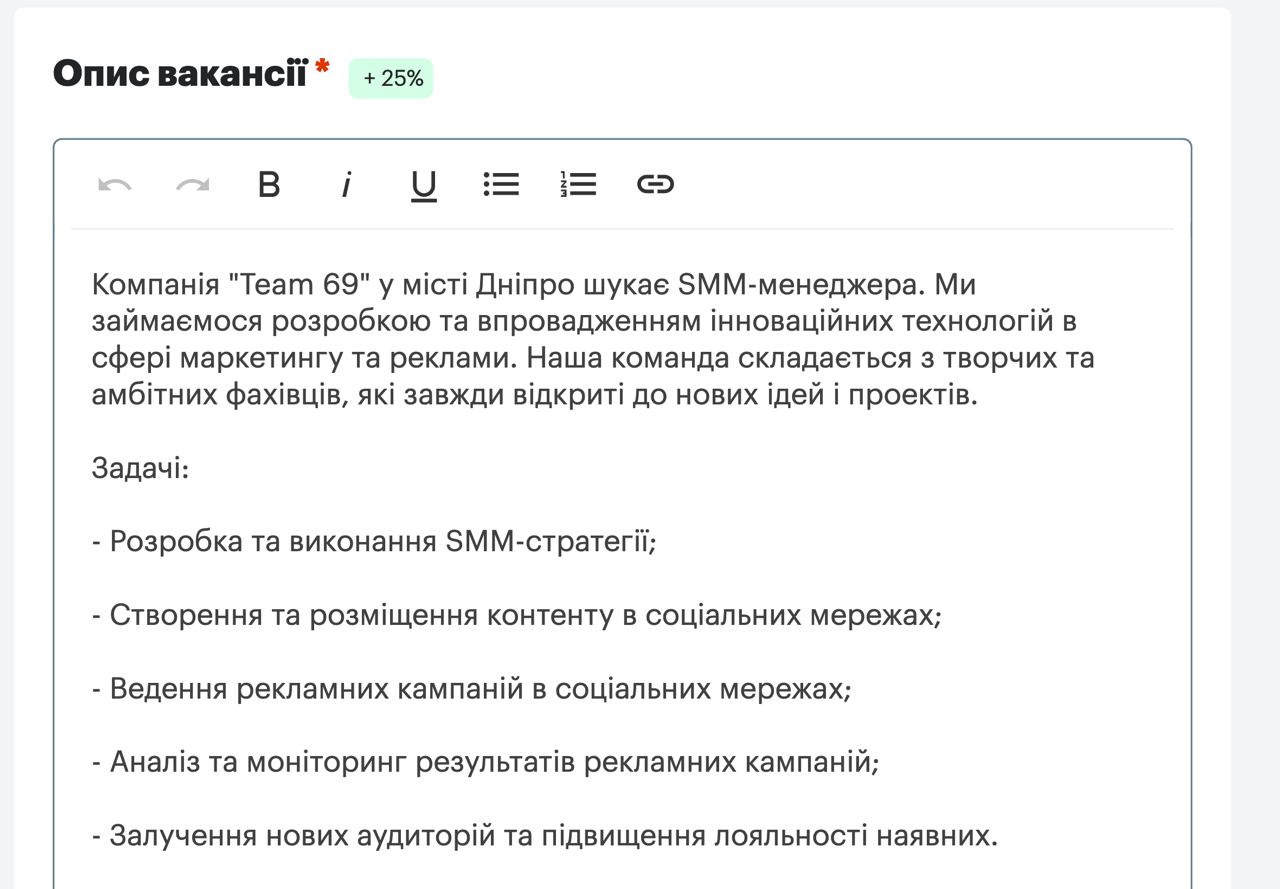Click the undo arrow in editor toolbar
1280x889 pixels.
[x=115, y=185]
